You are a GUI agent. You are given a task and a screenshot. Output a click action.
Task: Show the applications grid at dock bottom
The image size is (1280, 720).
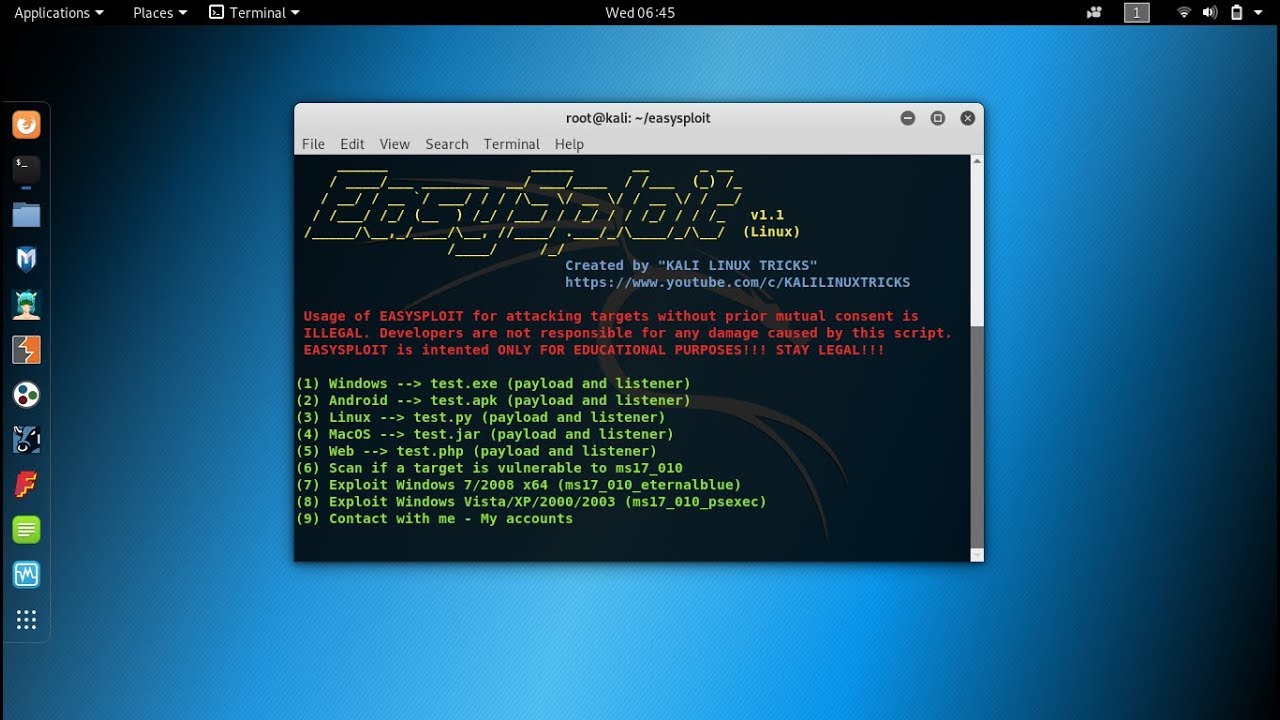(x=25, y=619)
